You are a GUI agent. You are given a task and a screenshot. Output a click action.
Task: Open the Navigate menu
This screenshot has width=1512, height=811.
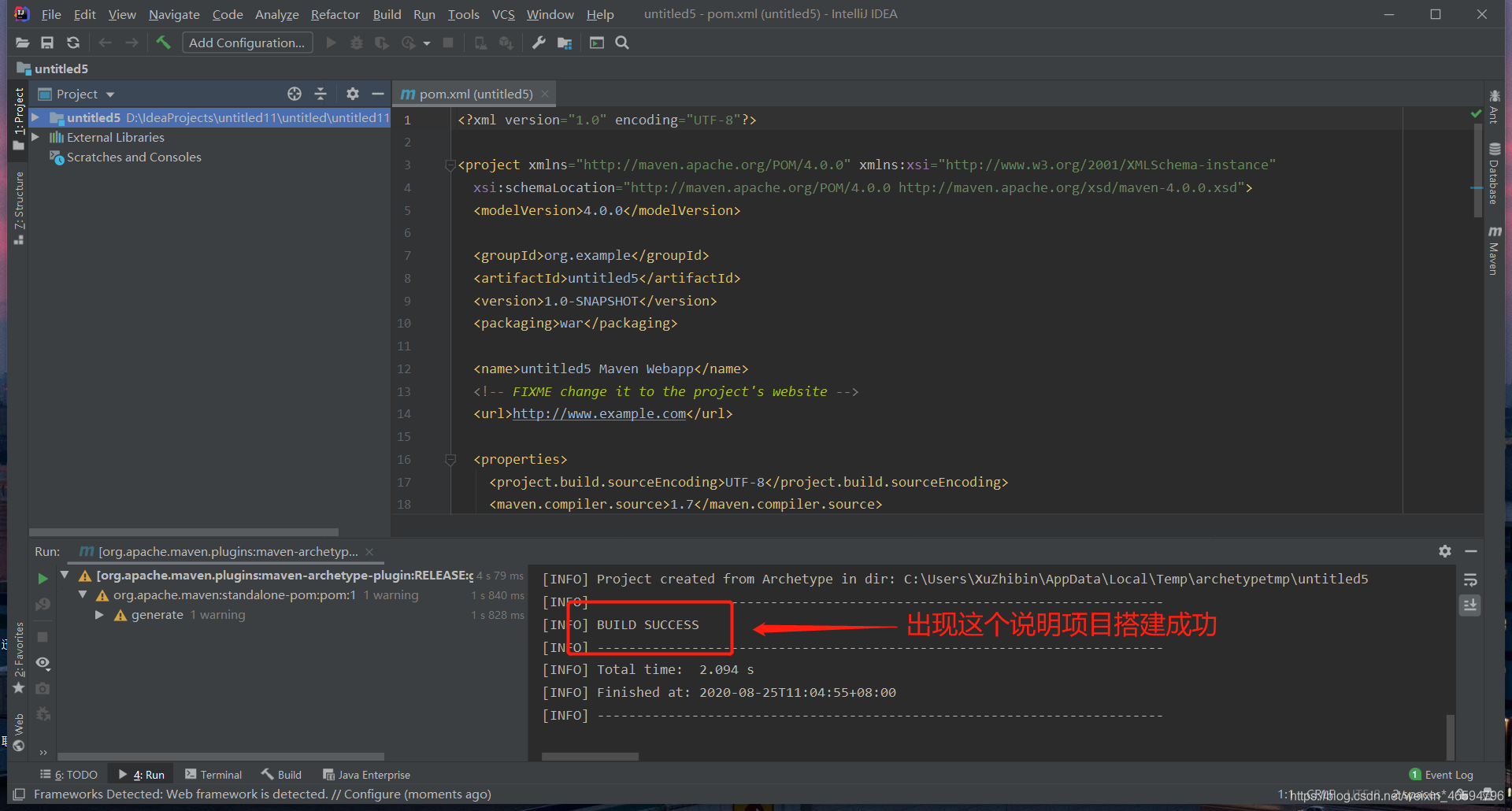point(174,14)
